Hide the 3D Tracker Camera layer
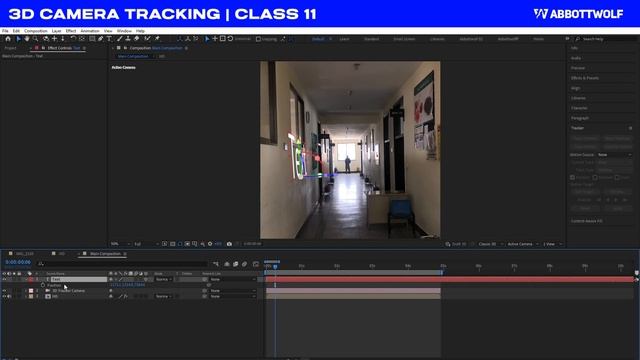 tap(4, 291)
